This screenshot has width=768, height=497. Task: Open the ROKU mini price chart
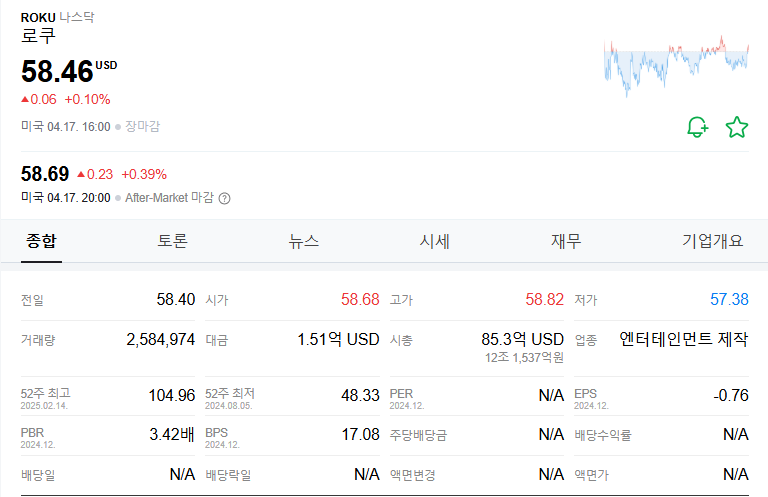[676, 66]
